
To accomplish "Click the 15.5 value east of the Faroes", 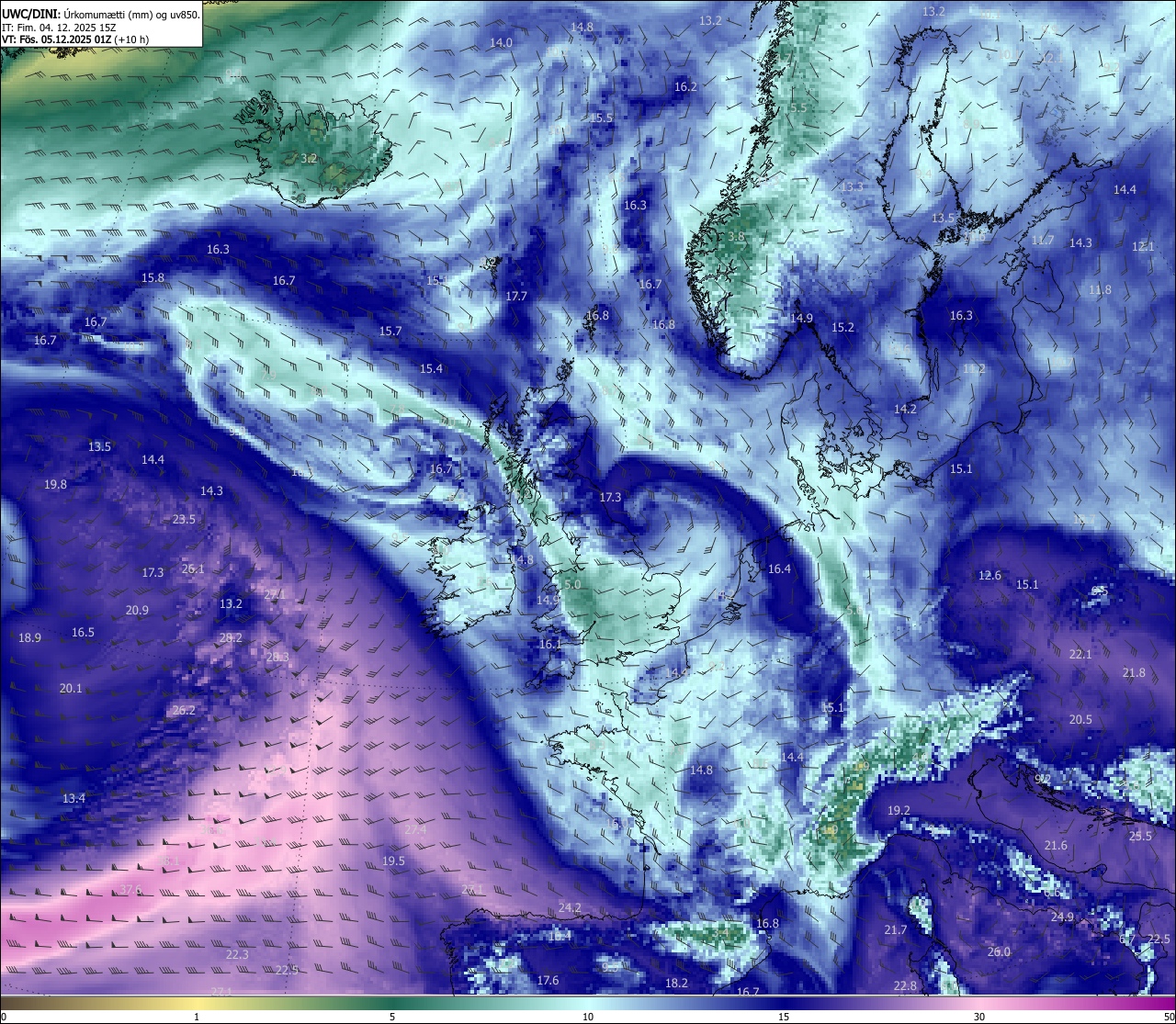I will click(601, 118).
